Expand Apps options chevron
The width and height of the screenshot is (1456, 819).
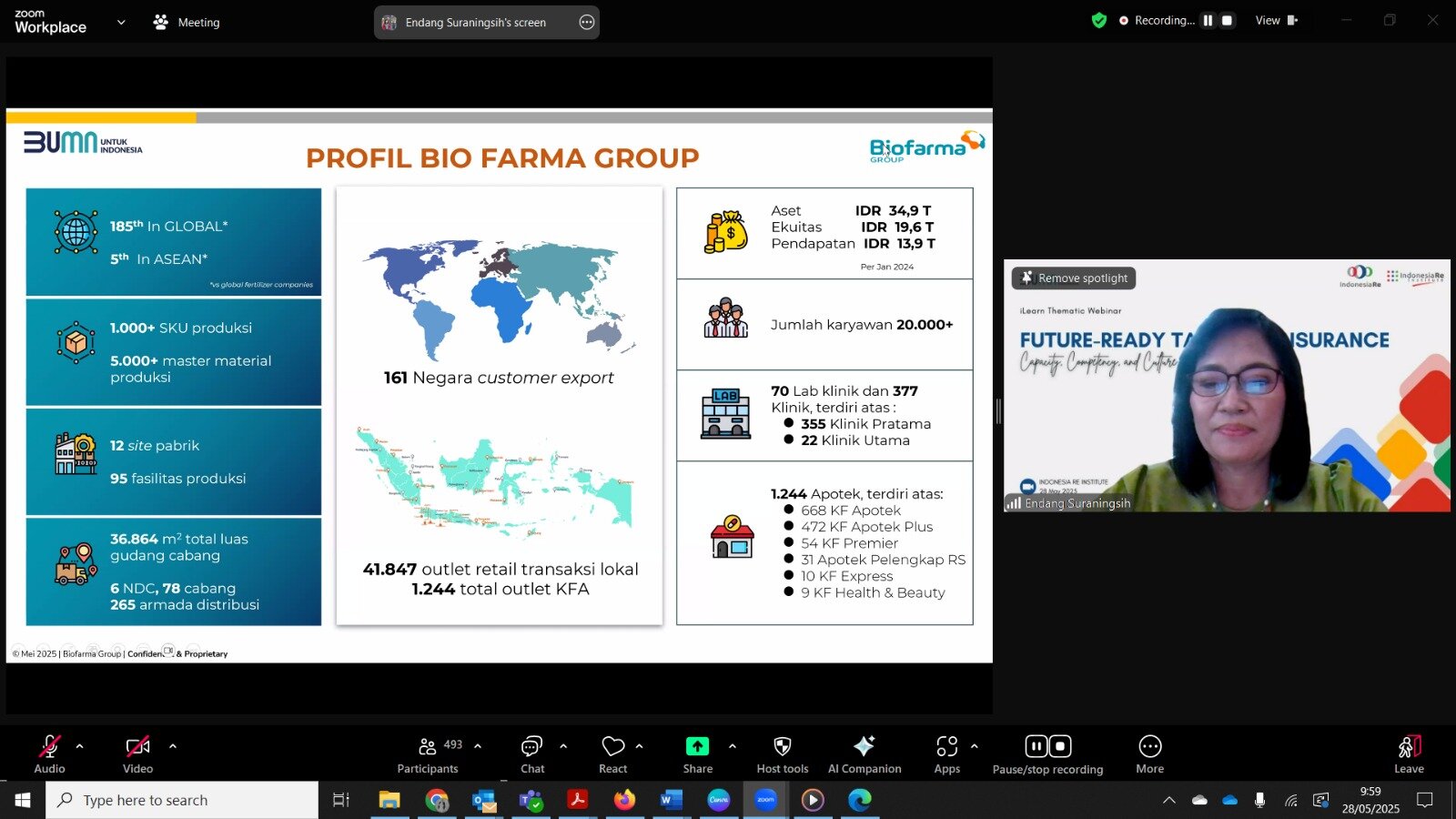[975, 746]
